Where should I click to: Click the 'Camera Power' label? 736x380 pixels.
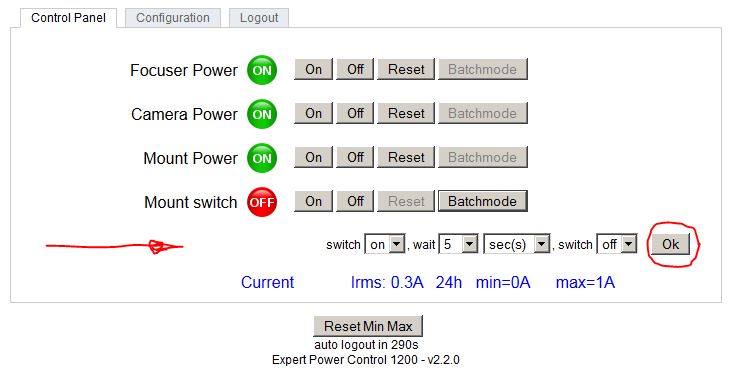[184, 114]
